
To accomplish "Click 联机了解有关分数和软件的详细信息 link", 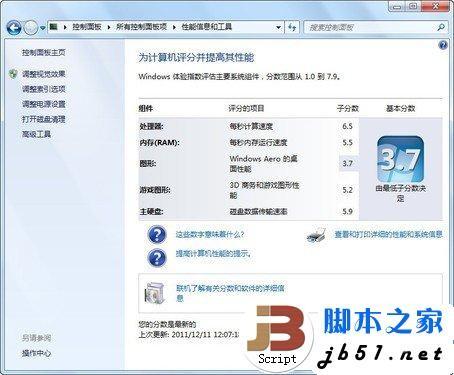I will [230, 293].
